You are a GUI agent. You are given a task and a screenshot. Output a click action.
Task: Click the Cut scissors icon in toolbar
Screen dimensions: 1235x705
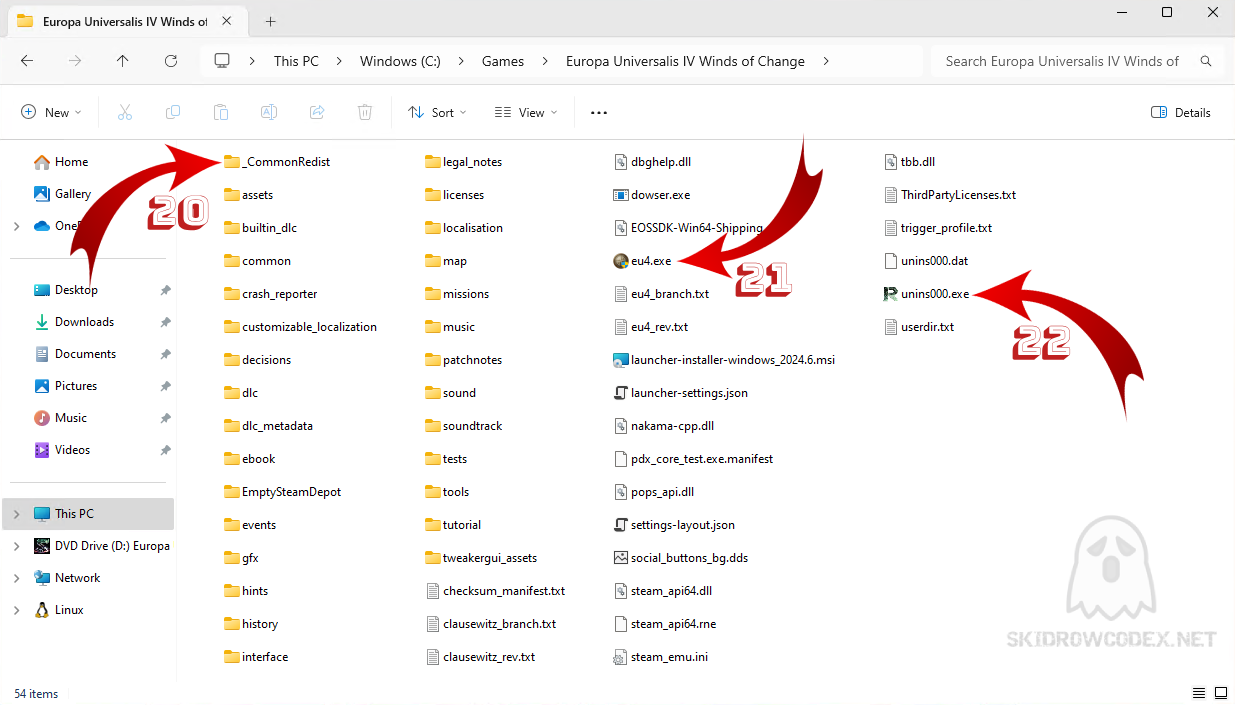pyautogui.click(x=125, y=113)
